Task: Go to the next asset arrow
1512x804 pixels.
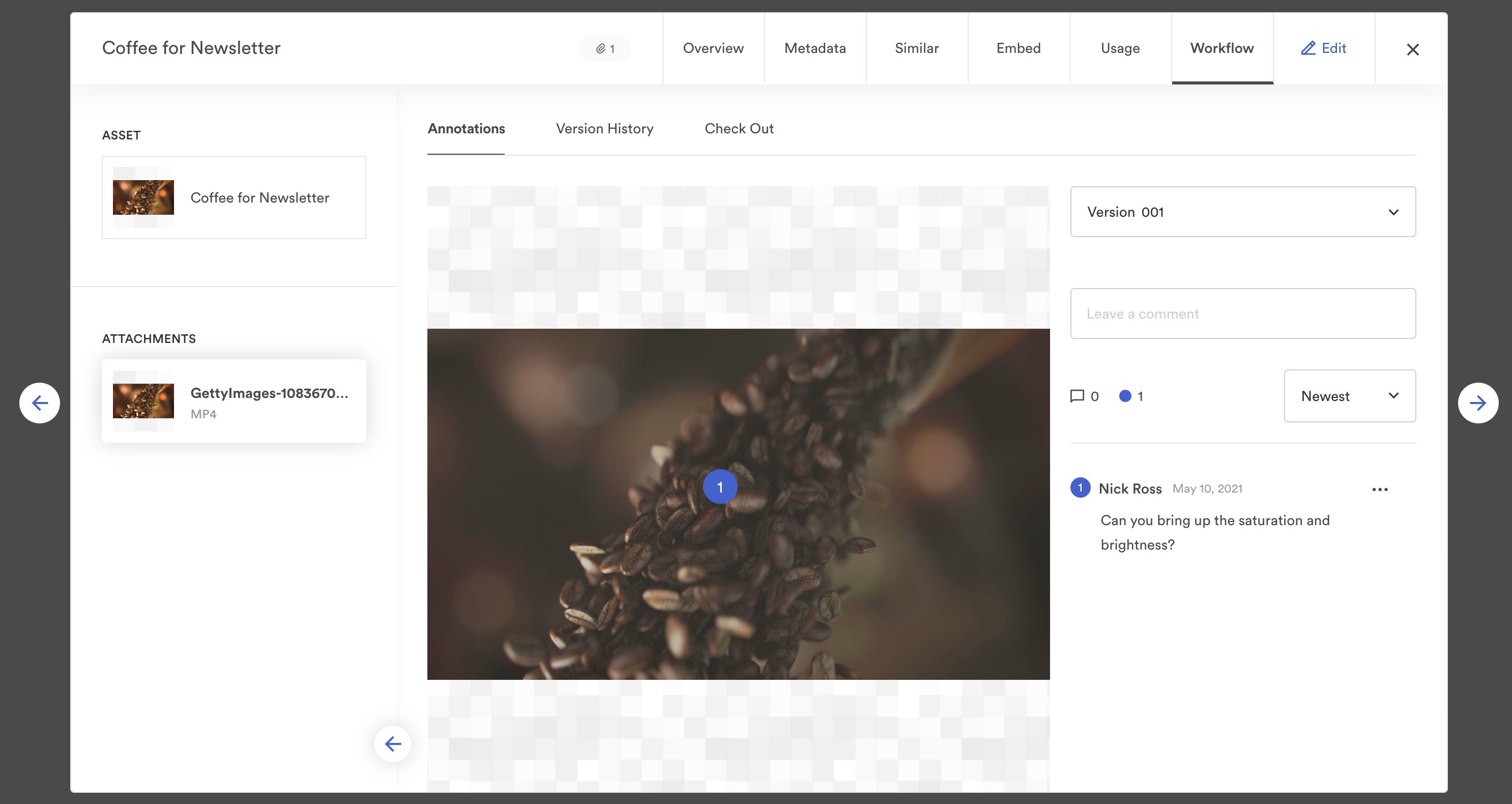Action: coord(1478,403)
